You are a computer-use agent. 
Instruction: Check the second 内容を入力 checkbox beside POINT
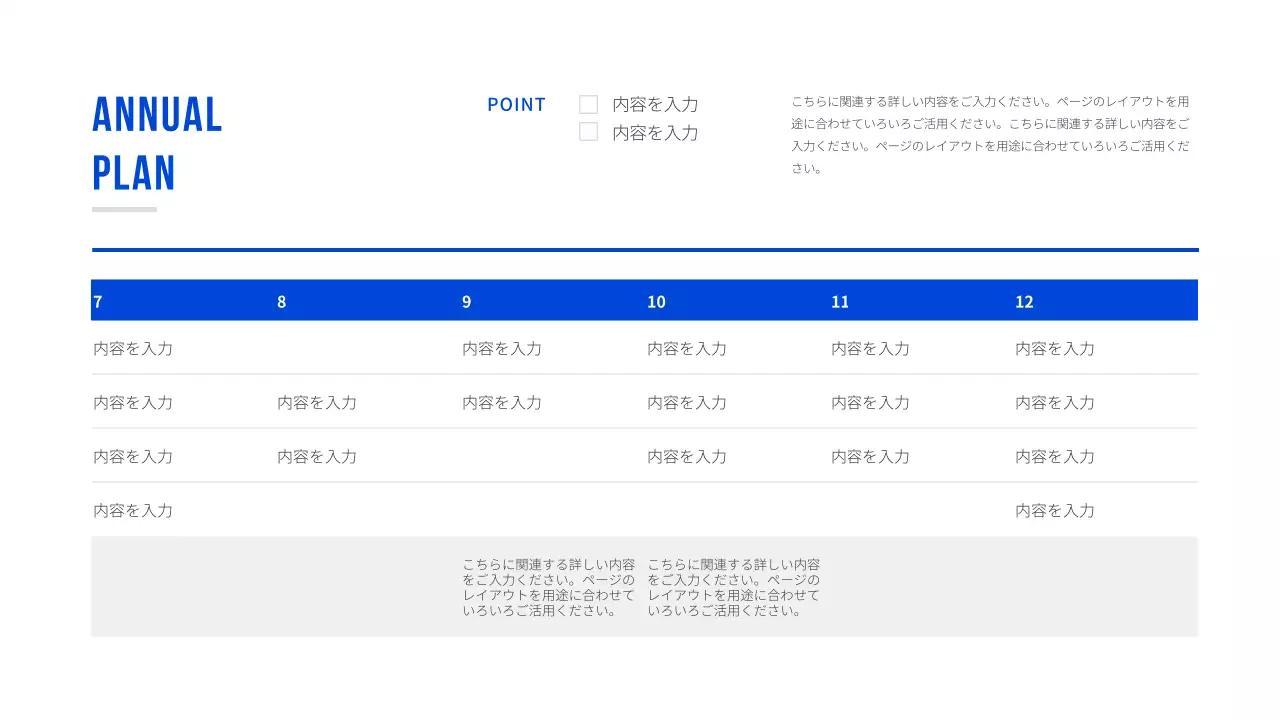[589, 131]
